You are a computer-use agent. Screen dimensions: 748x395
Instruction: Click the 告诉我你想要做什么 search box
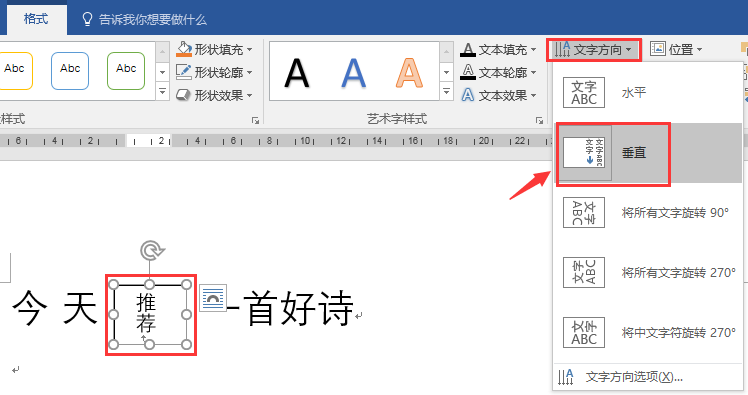pos(152,20)
